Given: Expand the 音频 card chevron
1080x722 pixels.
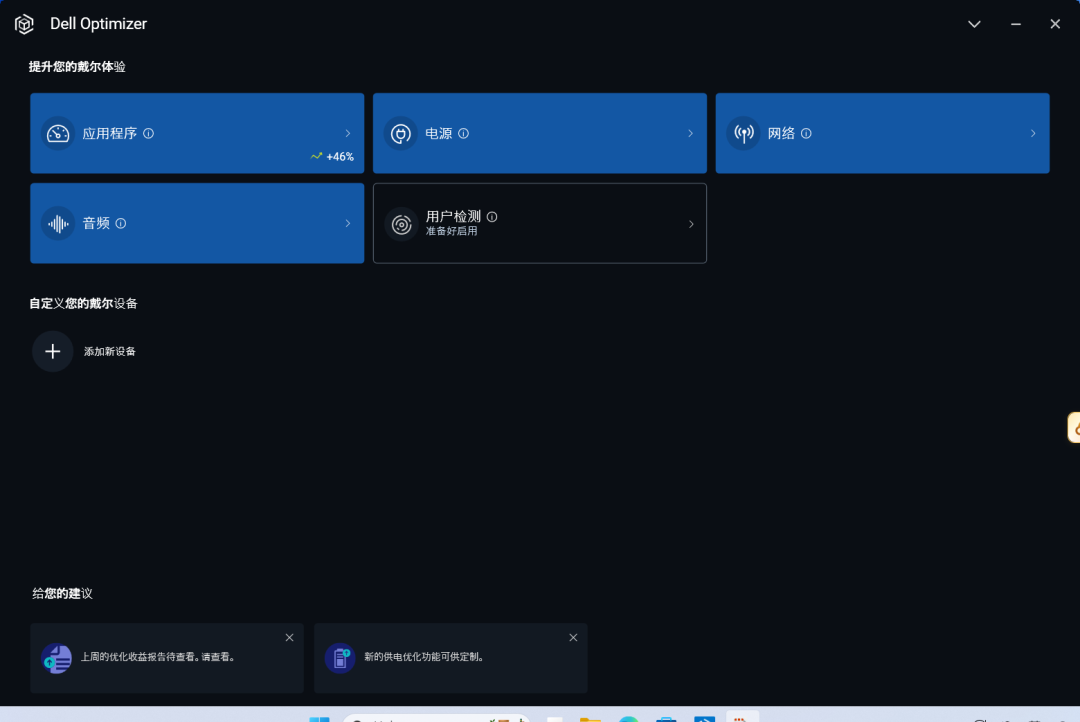Looking at the screenshot, I should click(348, 223).
